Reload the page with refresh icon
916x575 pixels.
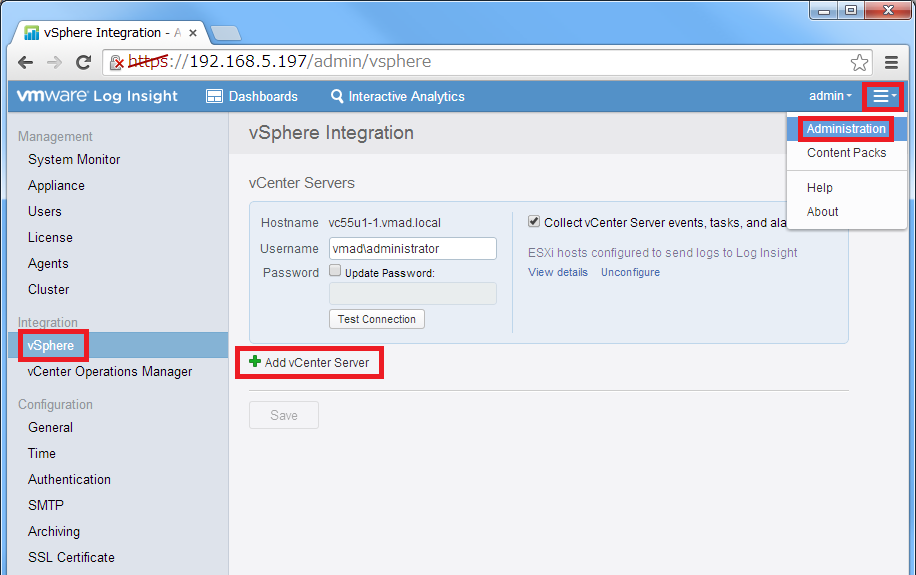pyautogui.click(x=84, y=62)
